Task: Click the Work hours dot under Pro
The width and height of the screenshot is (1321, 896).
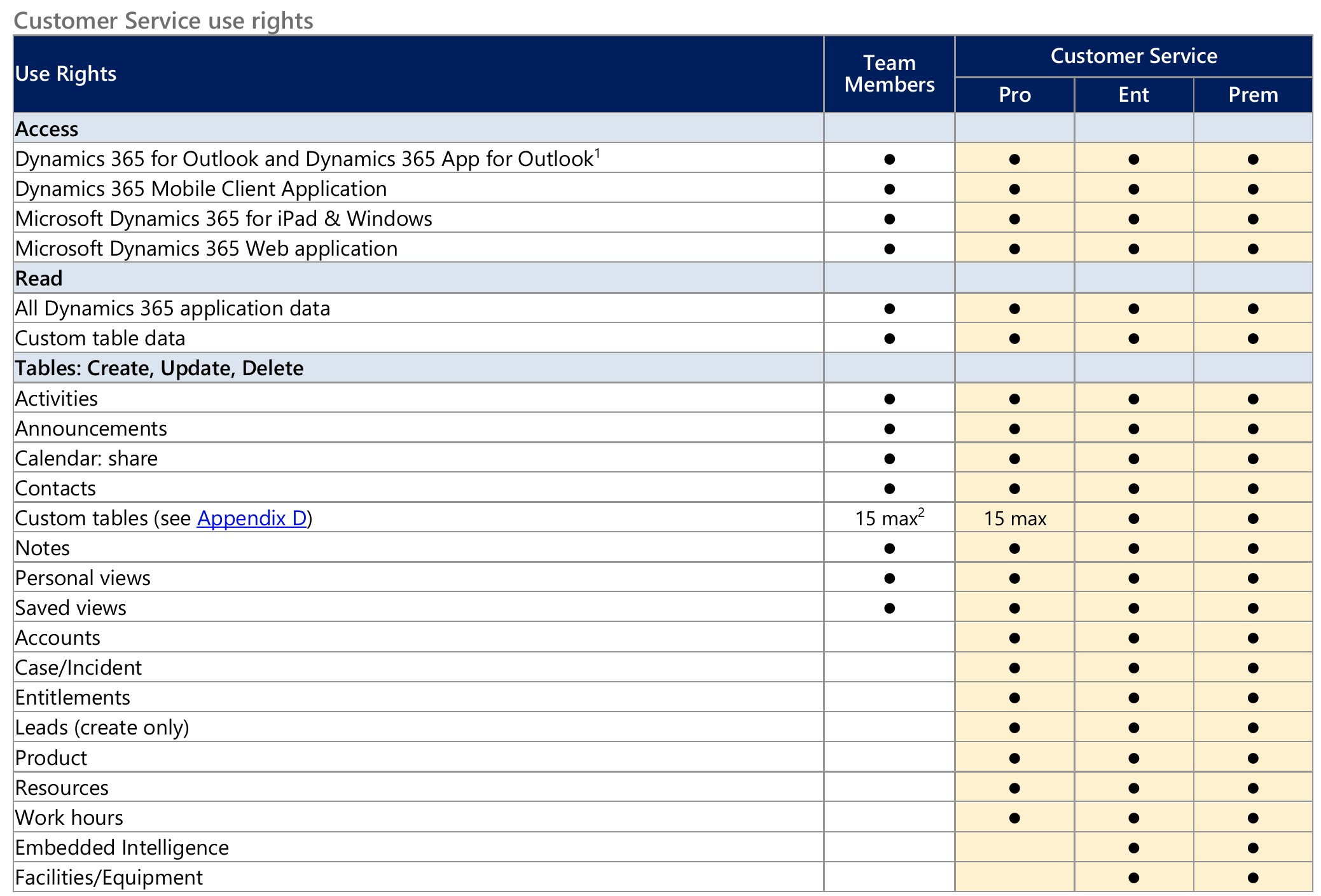Action: pyautogui.click(x=1014, y=818)
